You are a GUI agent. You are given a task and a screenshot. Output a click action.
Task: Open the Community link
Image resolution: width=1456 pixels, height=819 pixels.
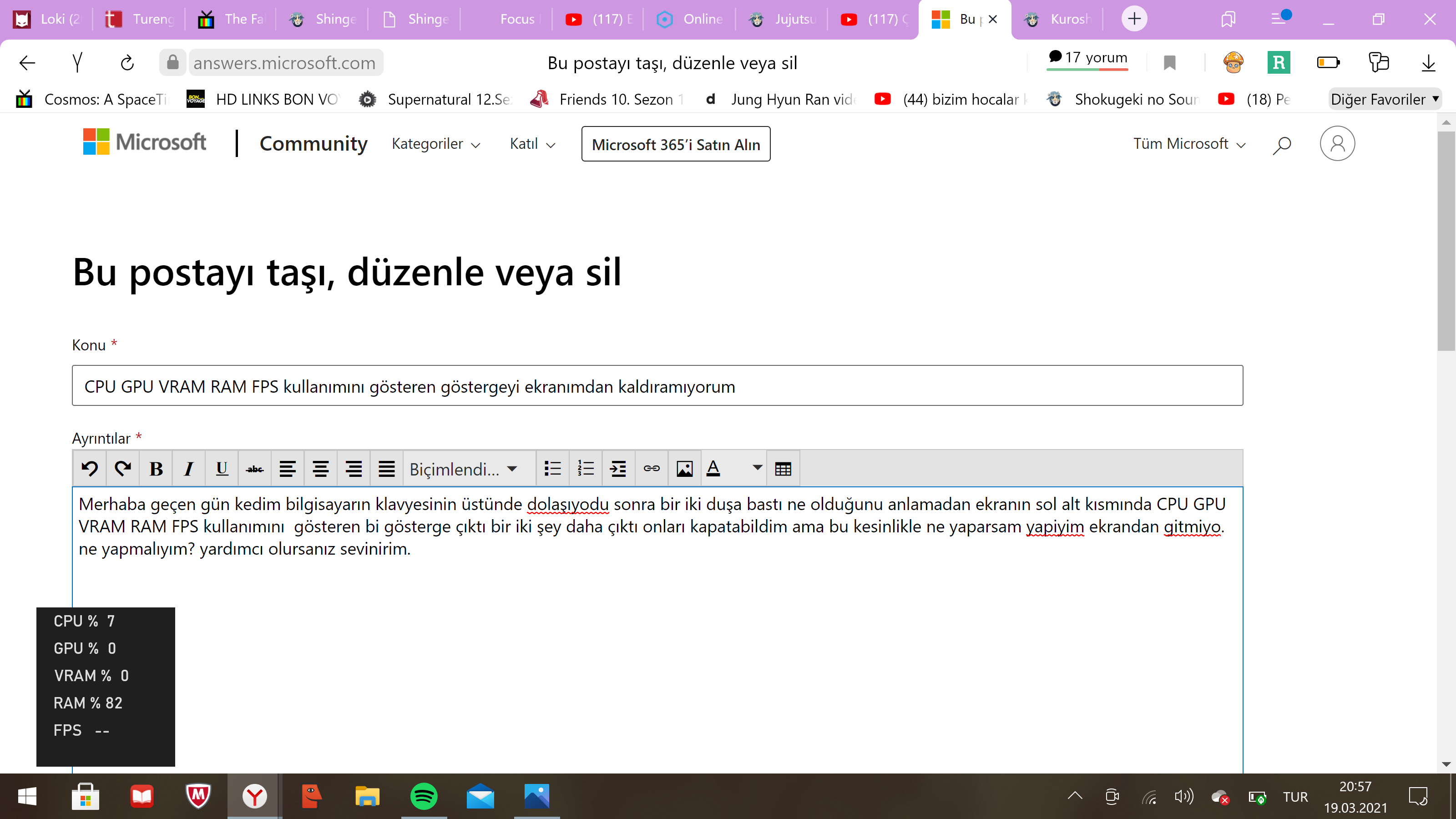click(x=313, y=144)
